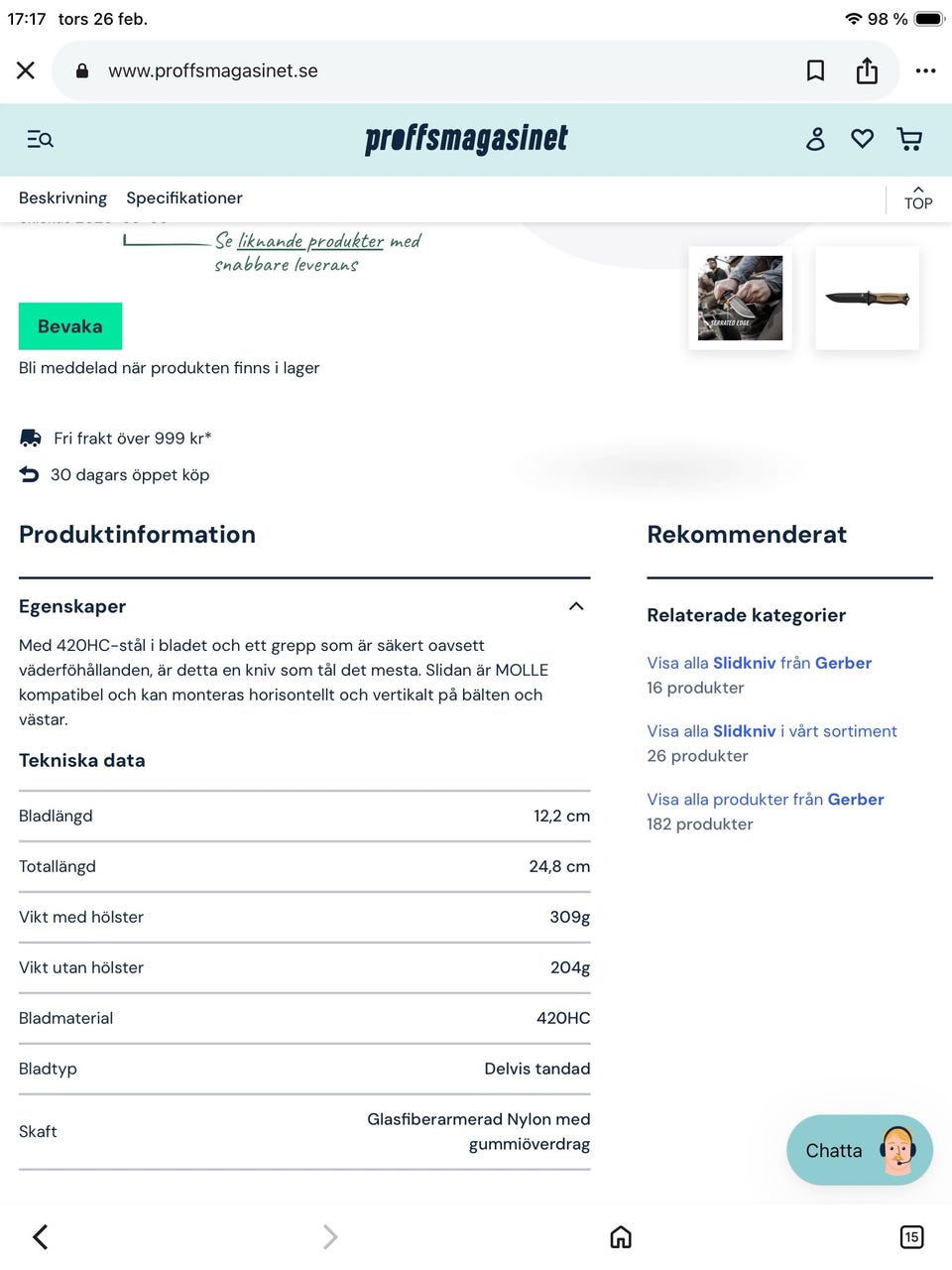Viewport: 952px width, 1270px height.
Task: Open the shopping cart icon
Action: click(908, 139)
